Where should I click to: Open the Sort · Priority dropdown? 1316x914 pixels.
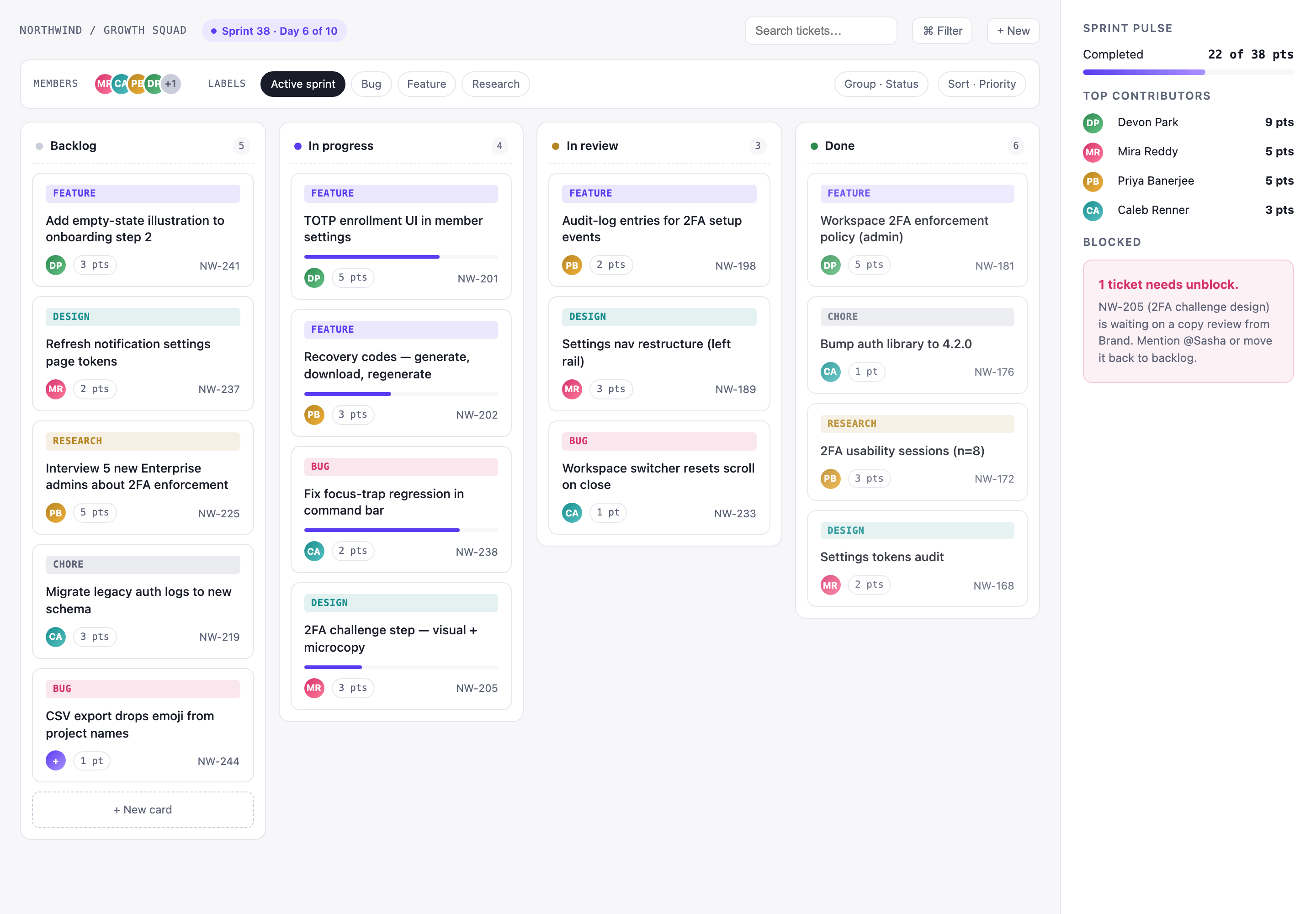pyautogui.click(x=982, y=84)
